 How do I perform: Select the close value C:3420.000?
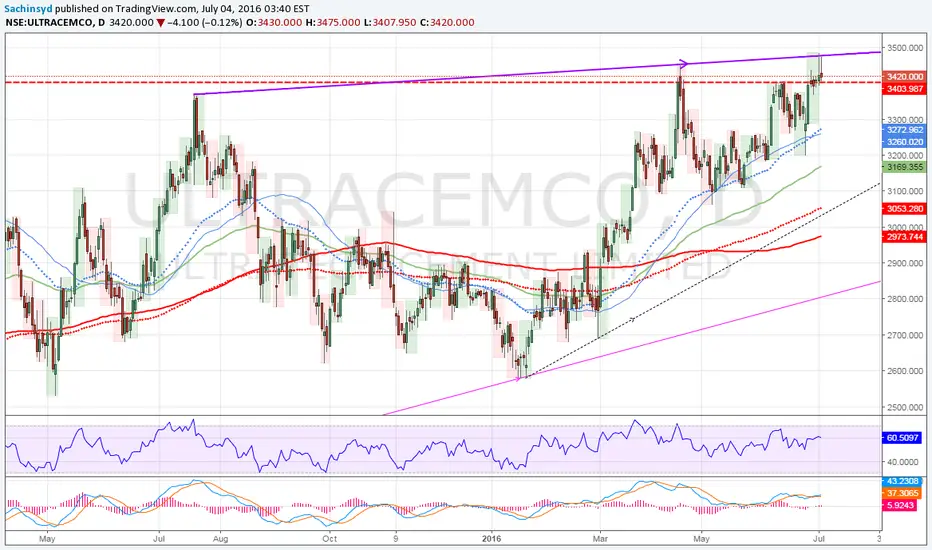(447, 23)
